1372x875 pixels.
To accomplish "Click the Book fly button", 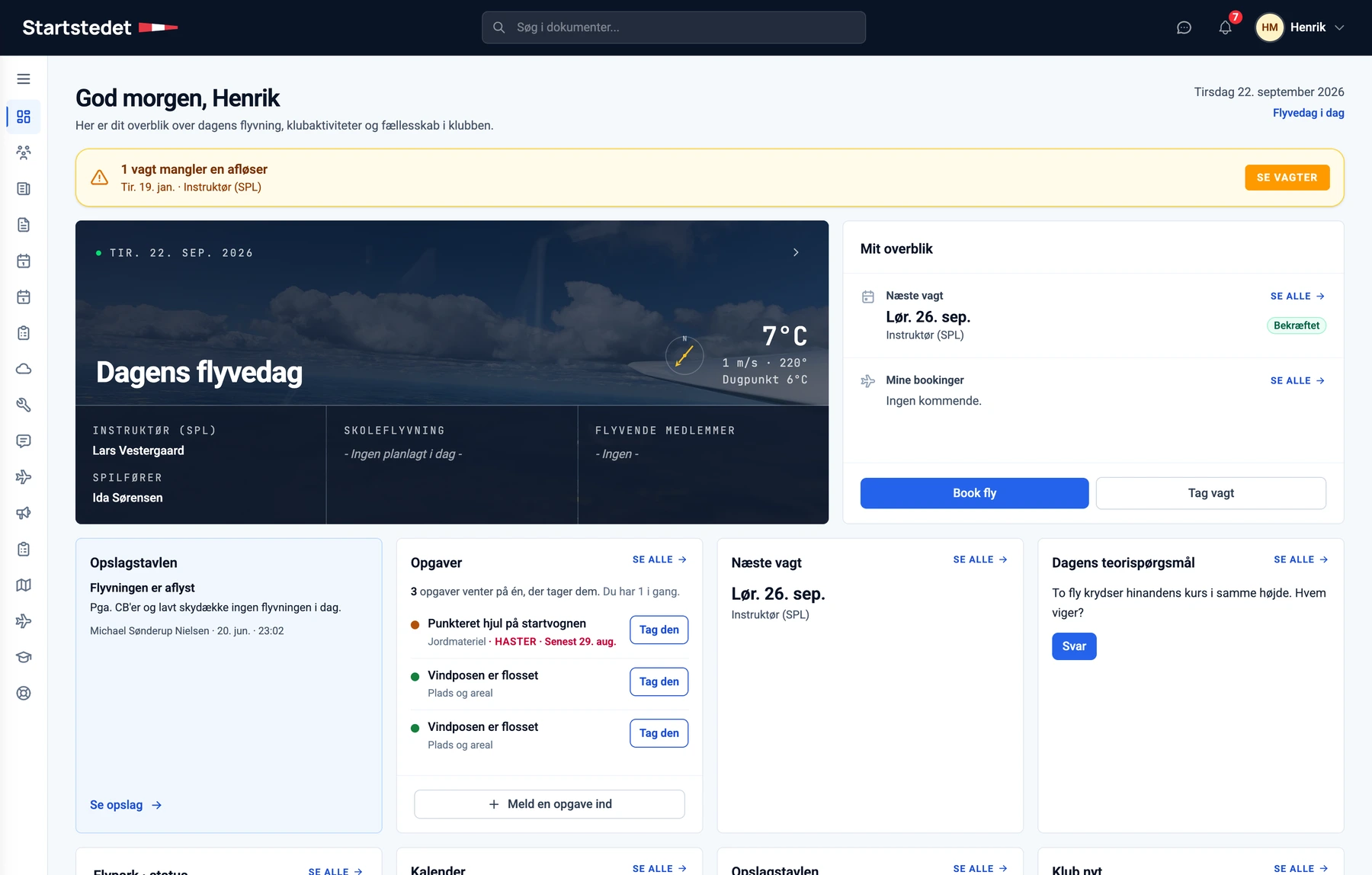I will coord(974,493).
